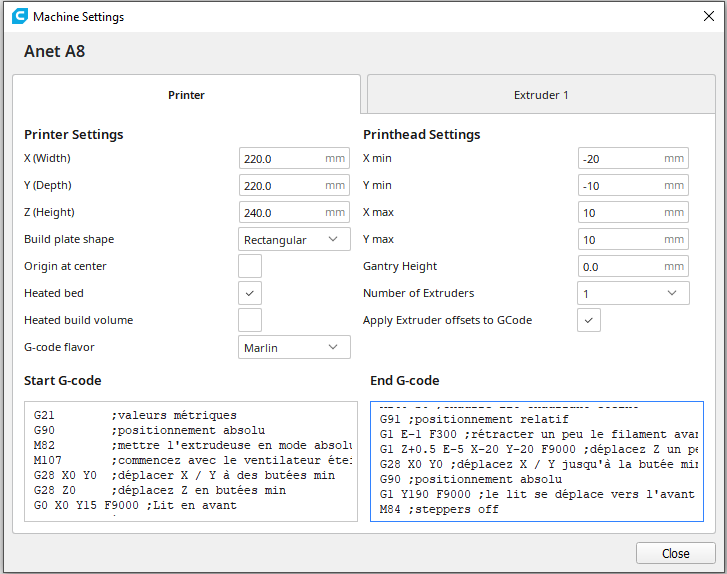Toggle Apply Extruder offsets to GCode checkbox
The image size is (727, 574).
pos(589,320)
